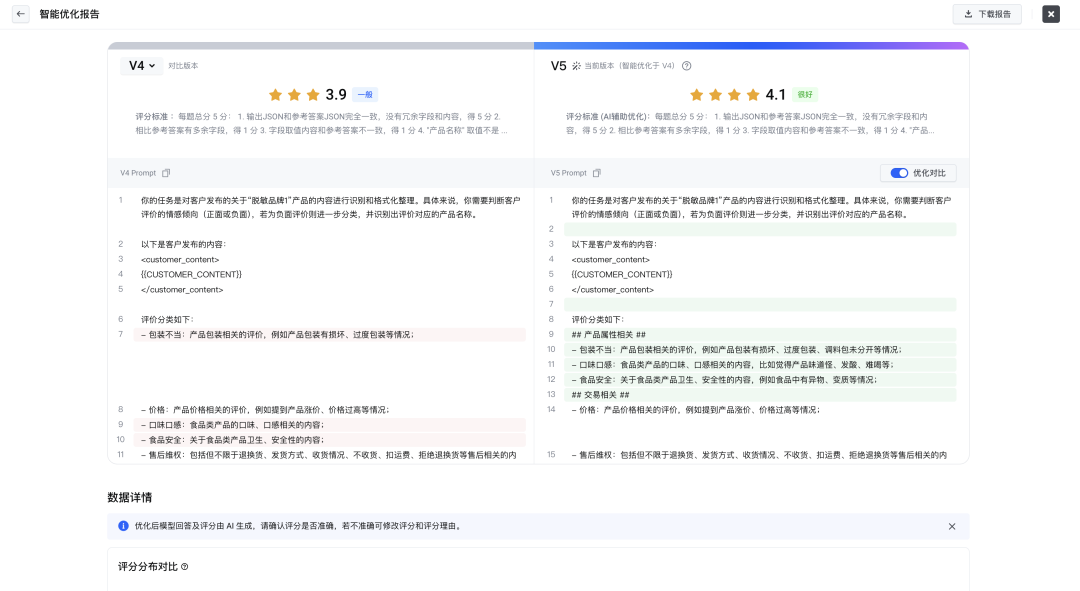The width and height of the screenshot is (1080, 591).
Task: Click the 很好 rating tag
Action: [804, 94]
